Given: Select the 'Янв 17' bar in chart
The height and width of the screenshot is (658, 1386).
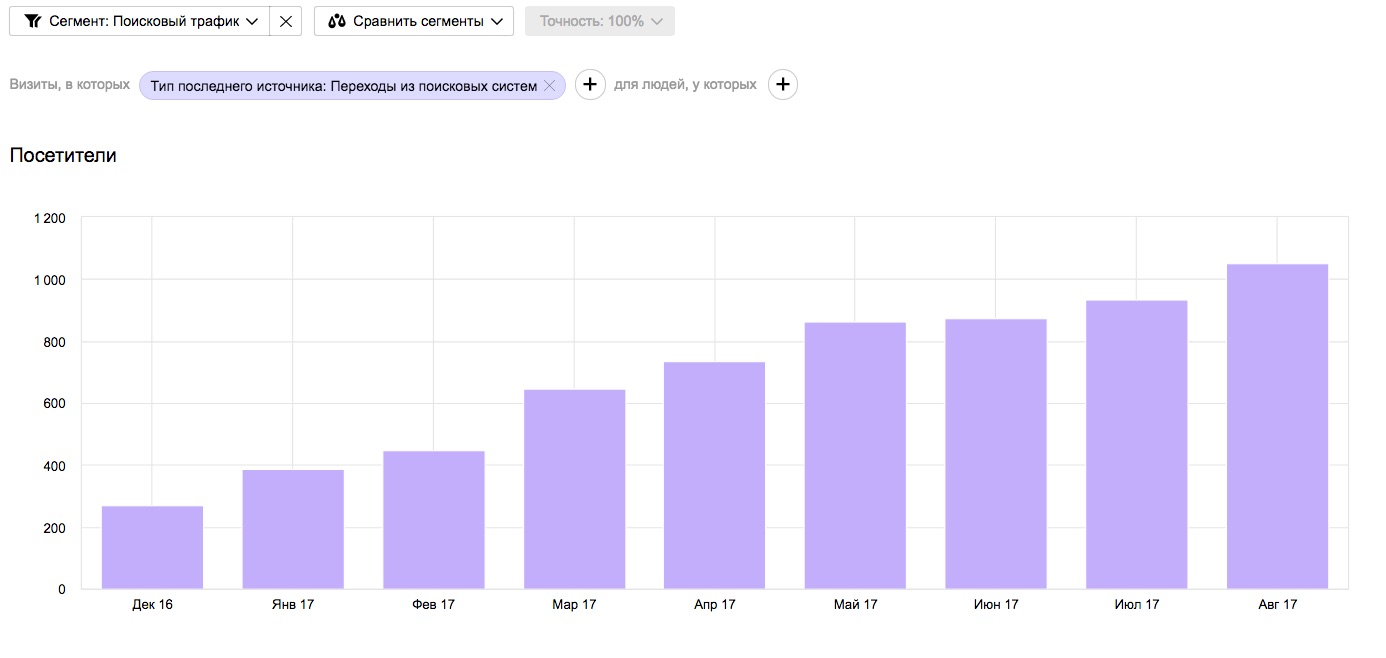Looking at the screenshot, I should tap(293, 529).
